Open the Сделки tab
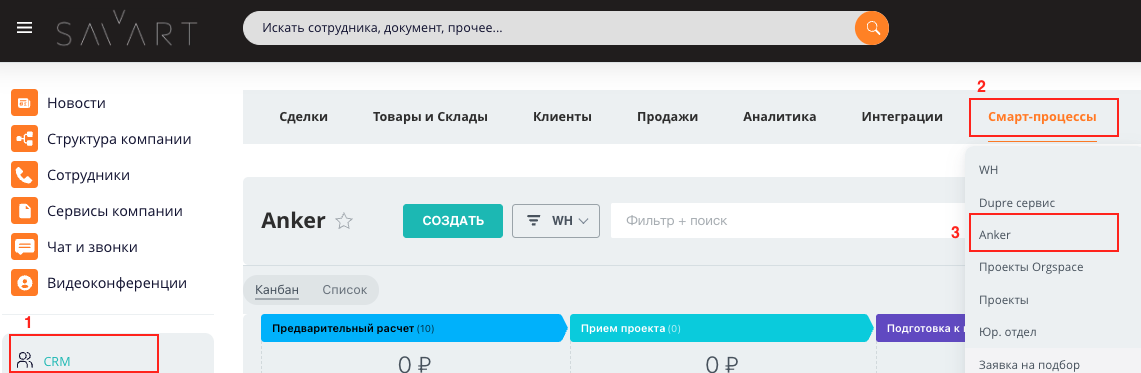This screenshot has width=1141, height=373. (x=303, y=117)
